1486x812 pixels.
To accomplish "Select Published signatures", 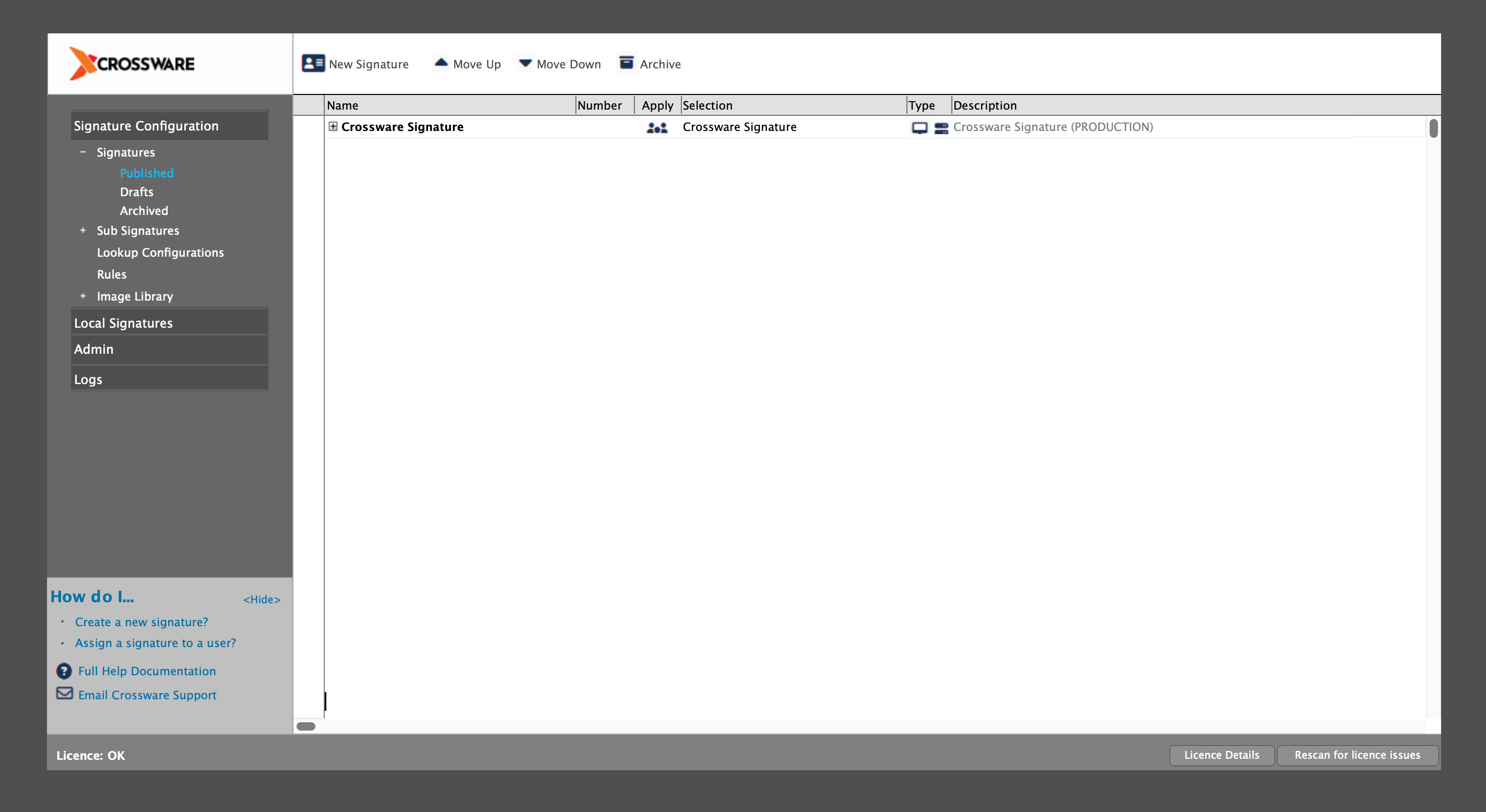I will 147,173.
